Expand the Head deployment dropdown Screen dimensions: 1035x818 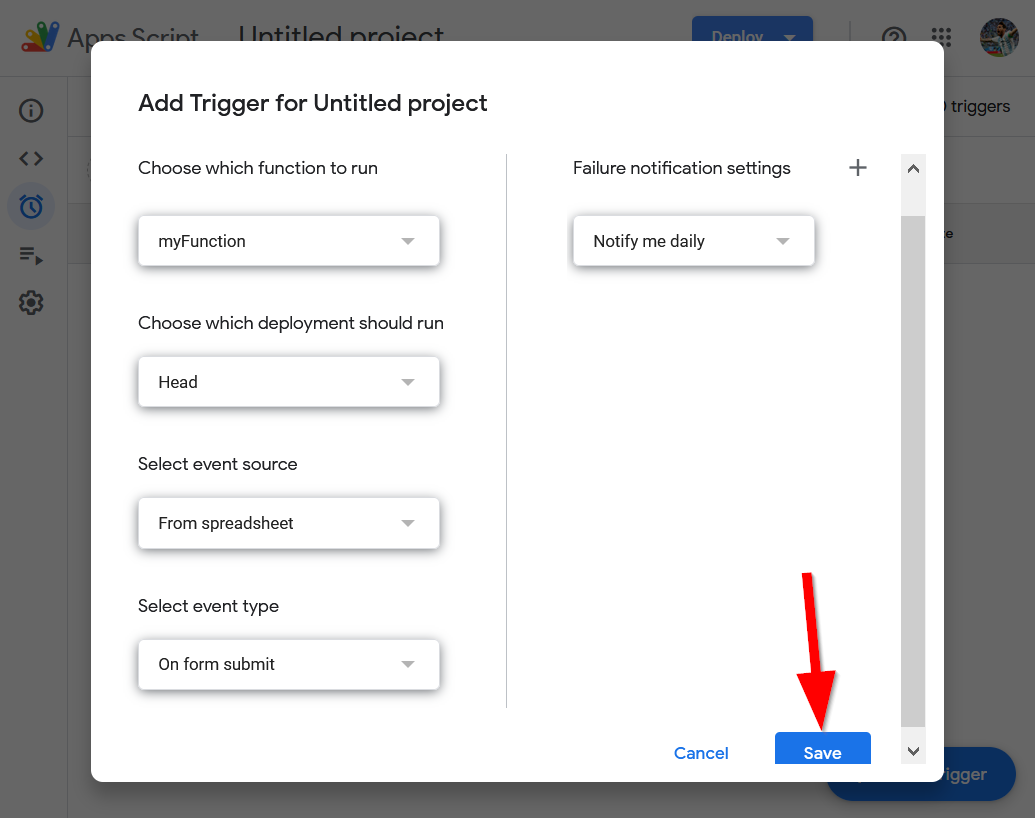[x=288, y=382]
